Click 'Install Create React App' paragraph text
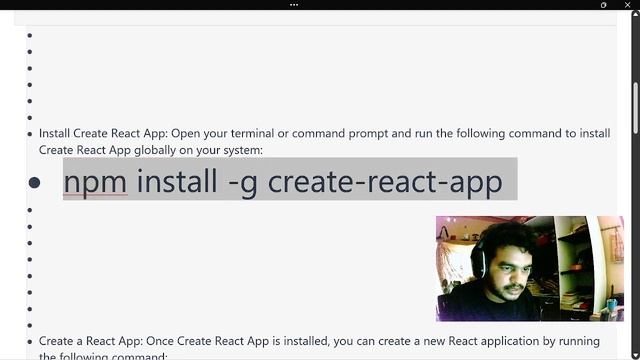The width and height of the screenshot is (640, 360). click(x=324, y=142)
